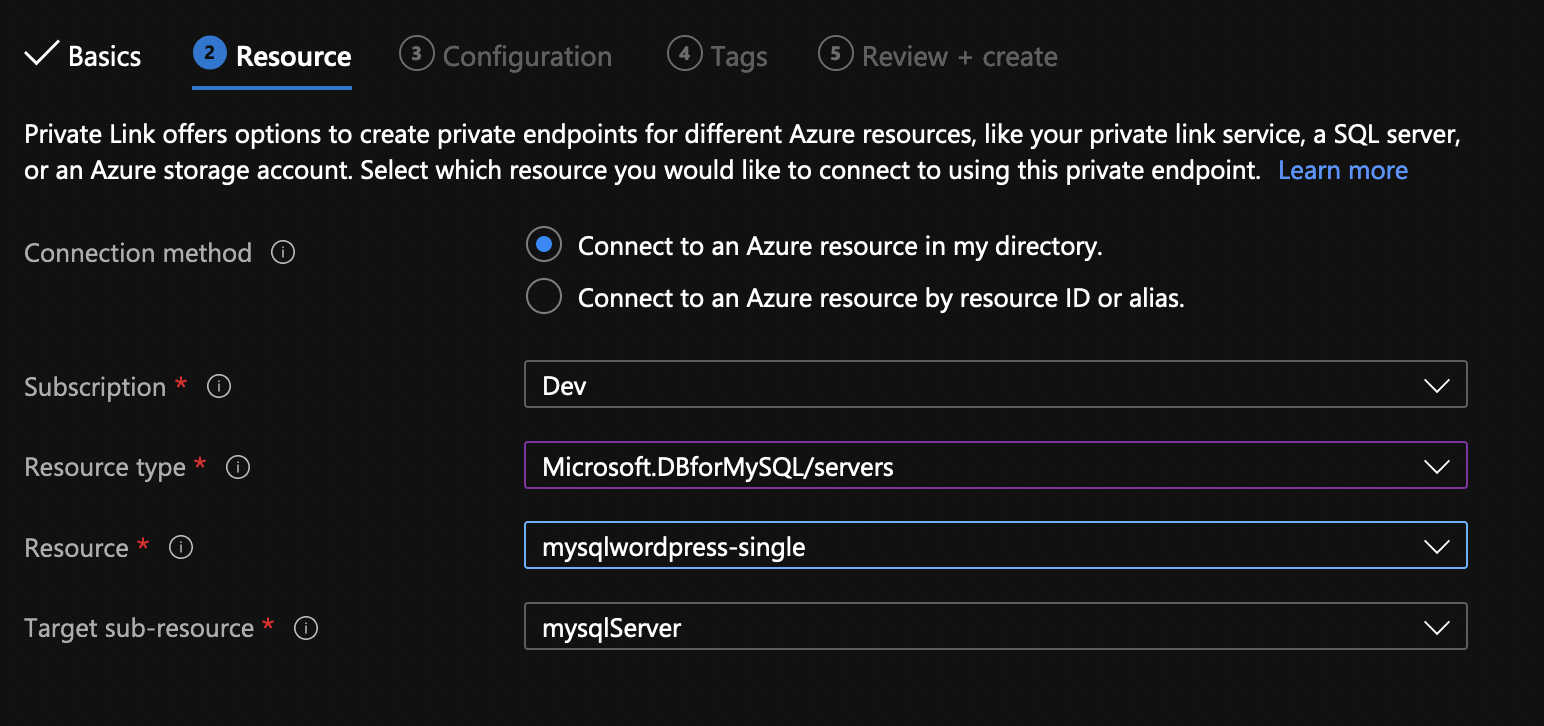Click the Resource step number 2 badge

209,54
